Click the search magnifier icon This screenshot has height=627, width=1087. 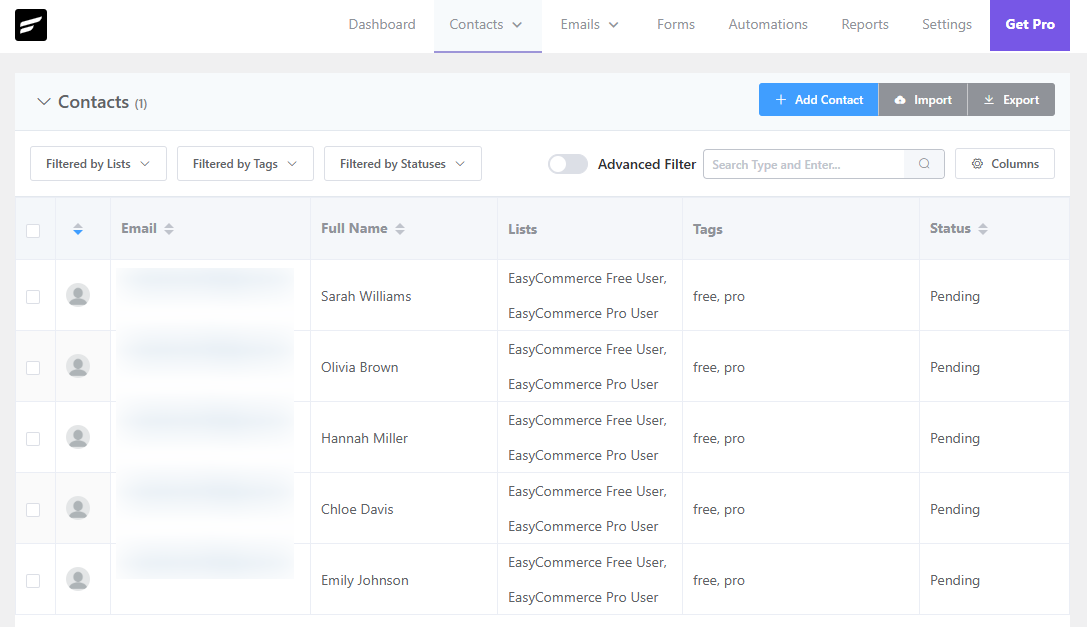(x=923, y=163)
